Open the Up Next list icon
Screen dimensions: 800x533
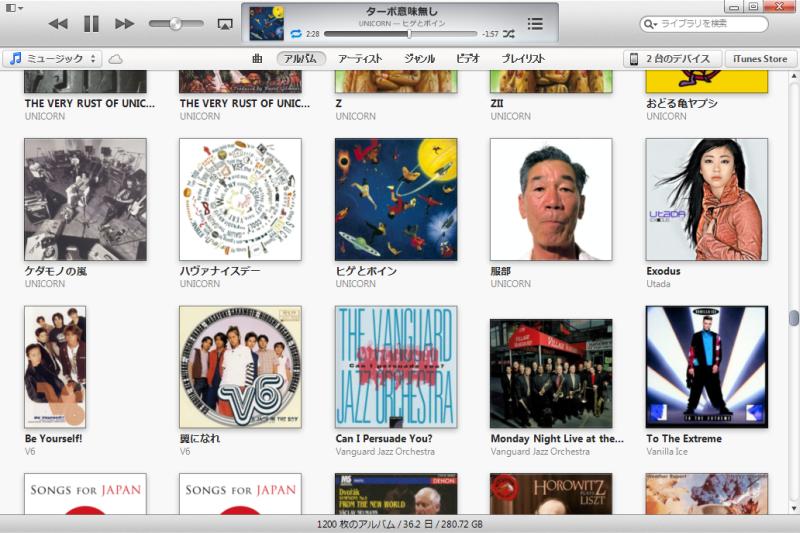pos(535,23)
